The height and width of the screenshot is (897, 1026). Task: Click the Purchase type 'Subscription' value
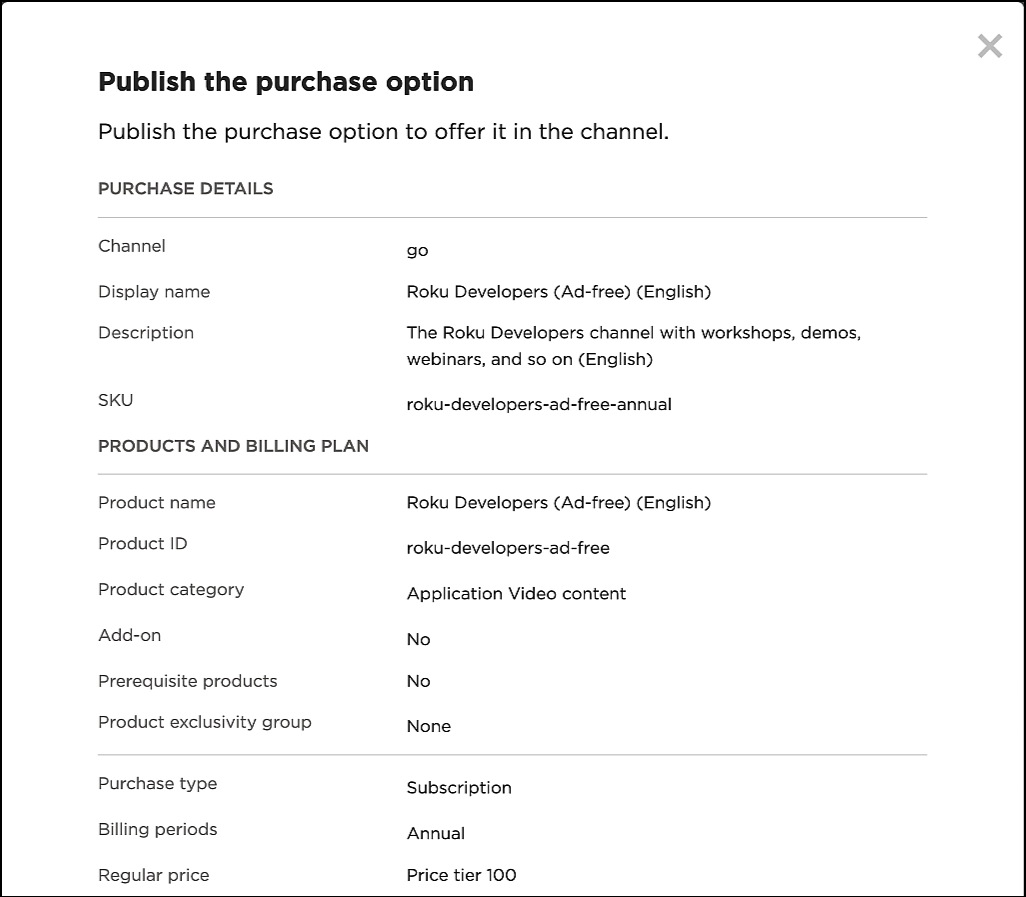[459, 788]
